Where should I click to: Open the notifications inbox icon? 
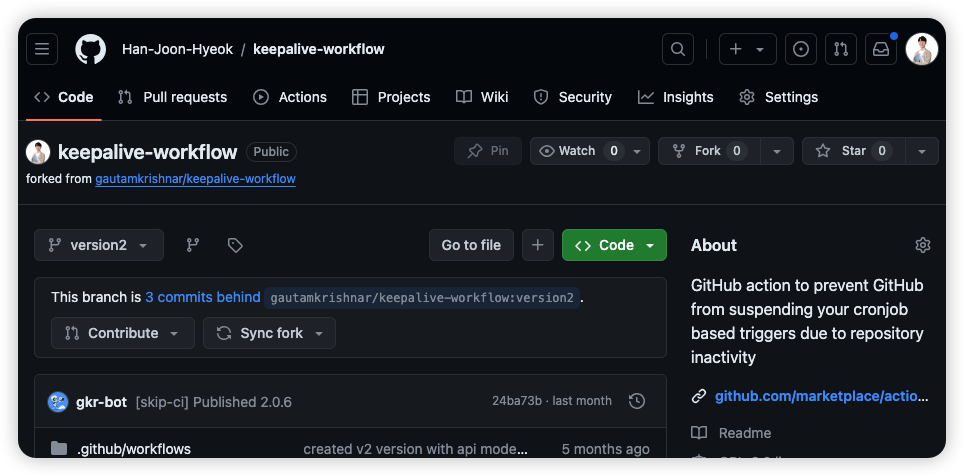tap(881, 49)
